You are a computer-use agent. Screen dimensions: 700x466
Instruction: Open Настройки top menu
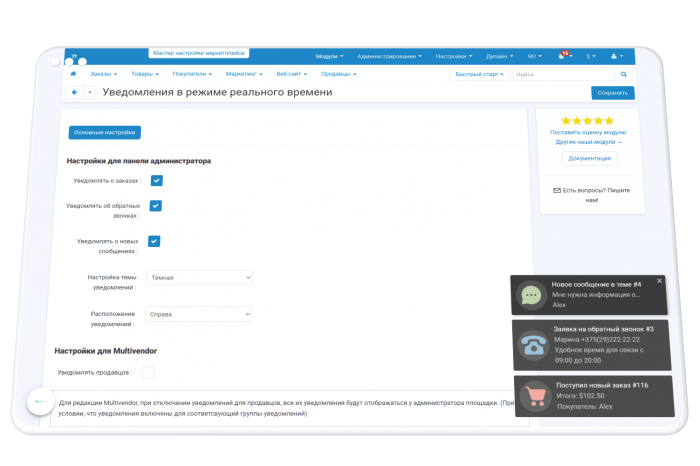[454, 56]
